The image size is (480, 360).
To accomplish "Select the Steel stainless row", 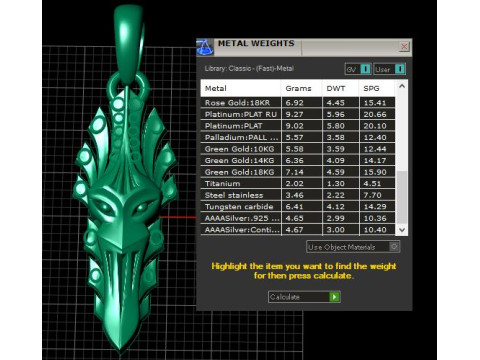I will click(x=298, y=195).
